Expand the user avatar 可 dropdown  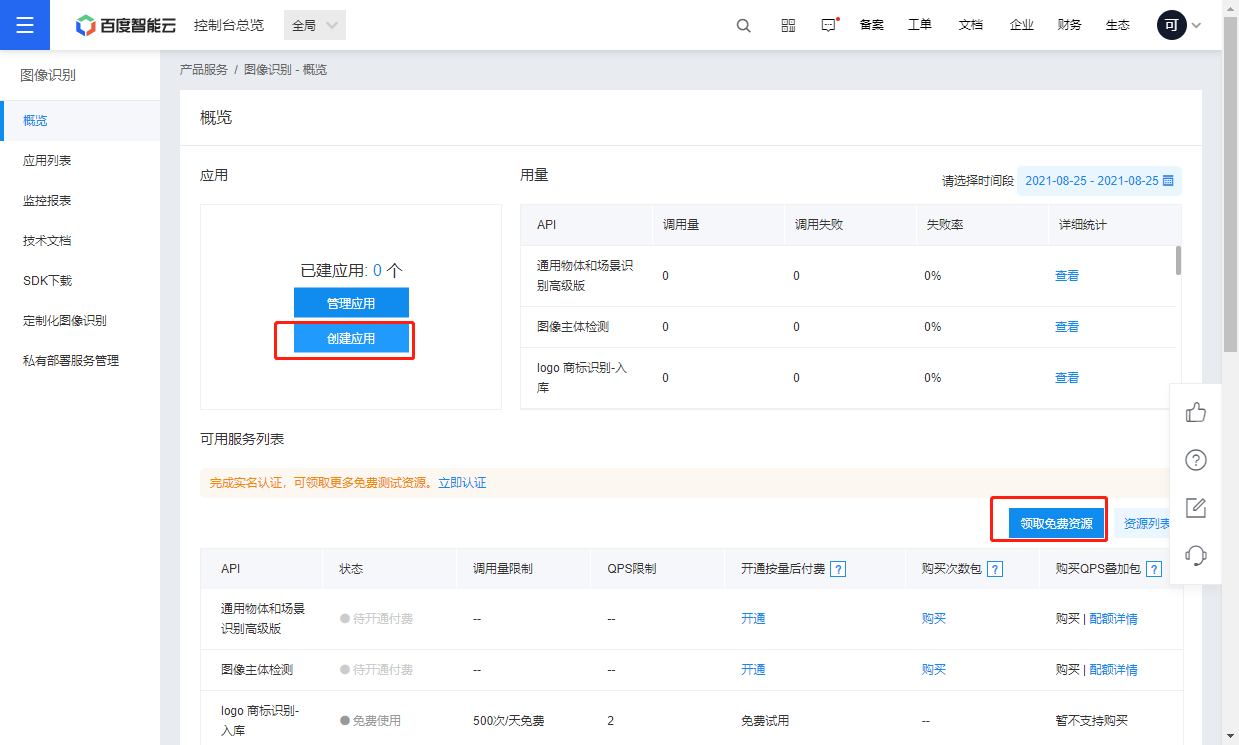pos(1180,25)
